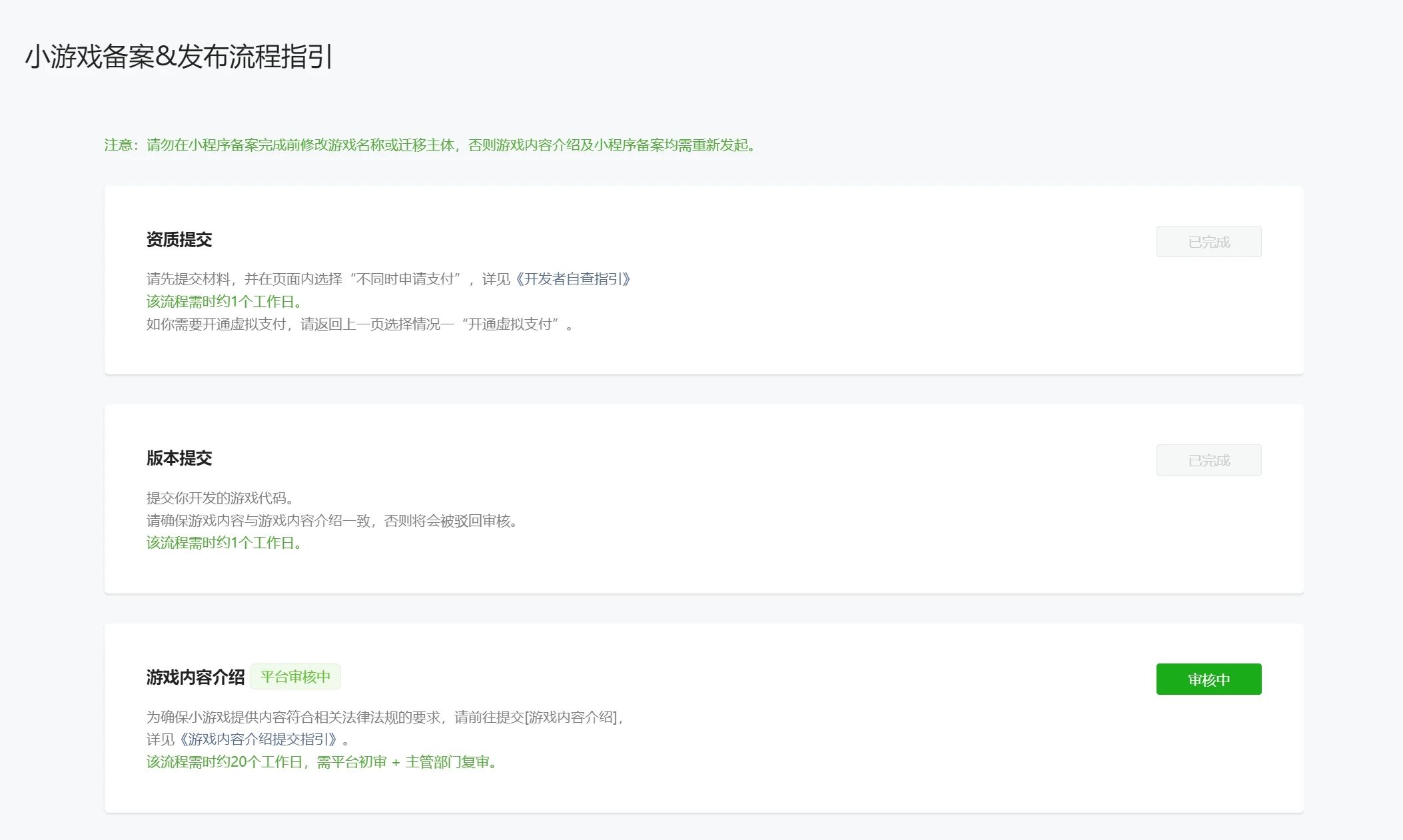
Task: Open the 《游戏内容介绍提交指引》 link
Action: [258, 739]
